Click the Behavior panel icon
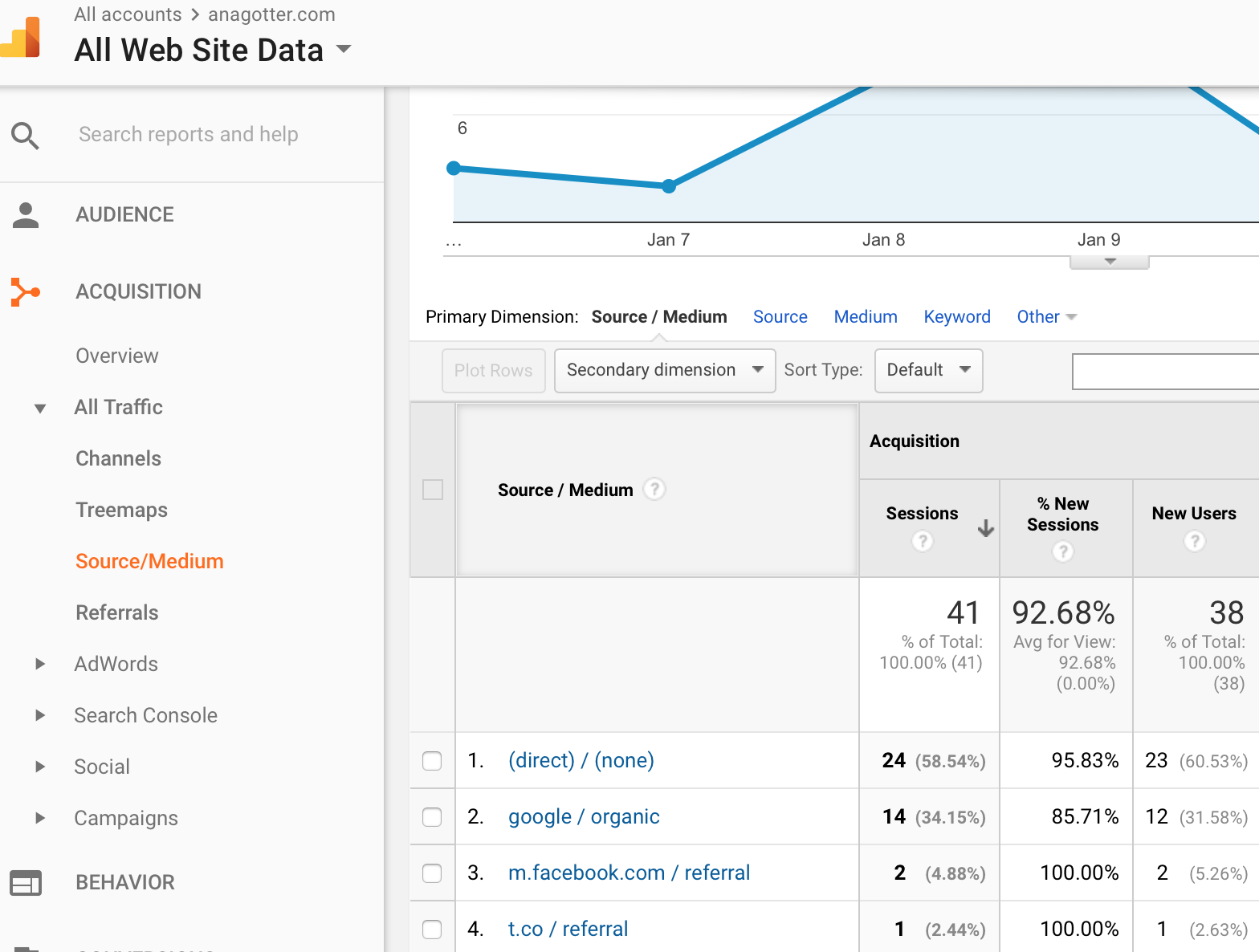 26,883
